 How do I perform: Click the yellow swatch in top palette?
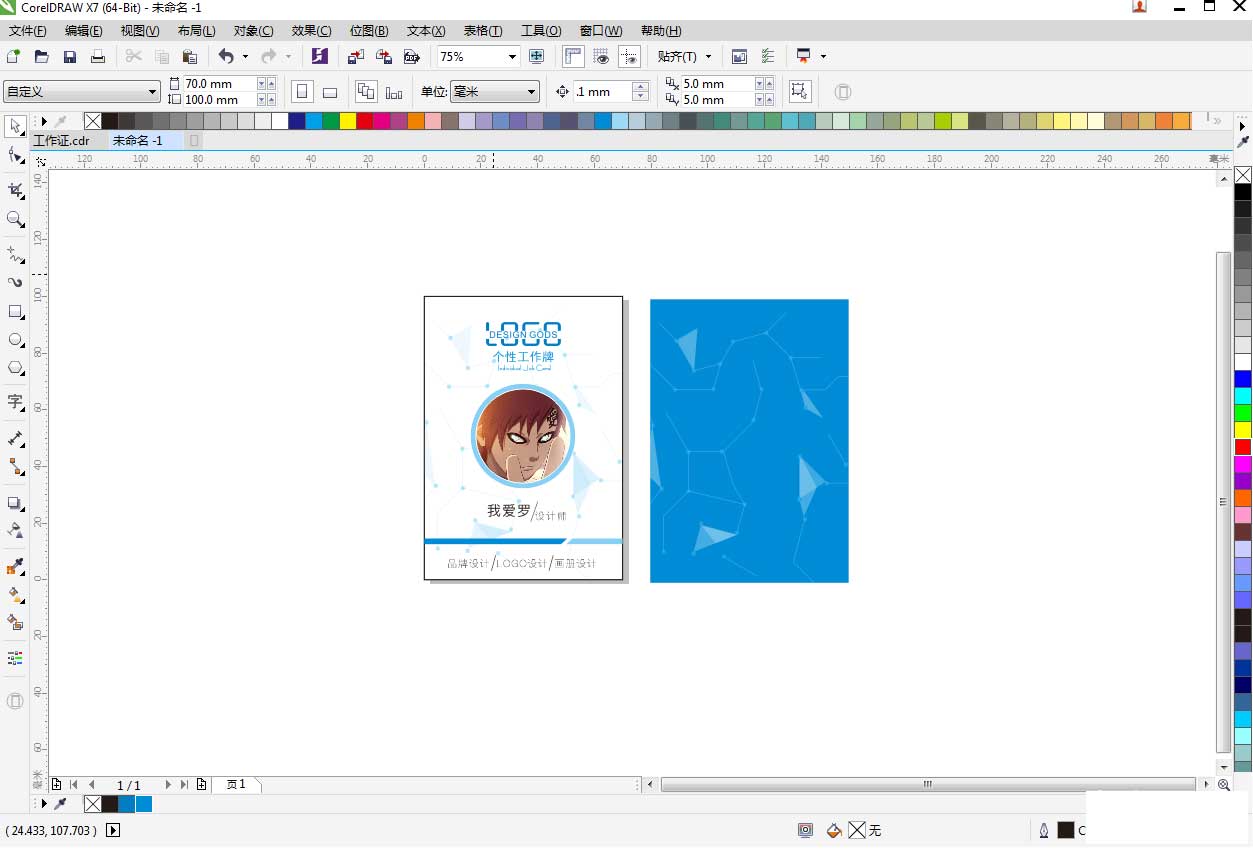[x=347, y=121]
